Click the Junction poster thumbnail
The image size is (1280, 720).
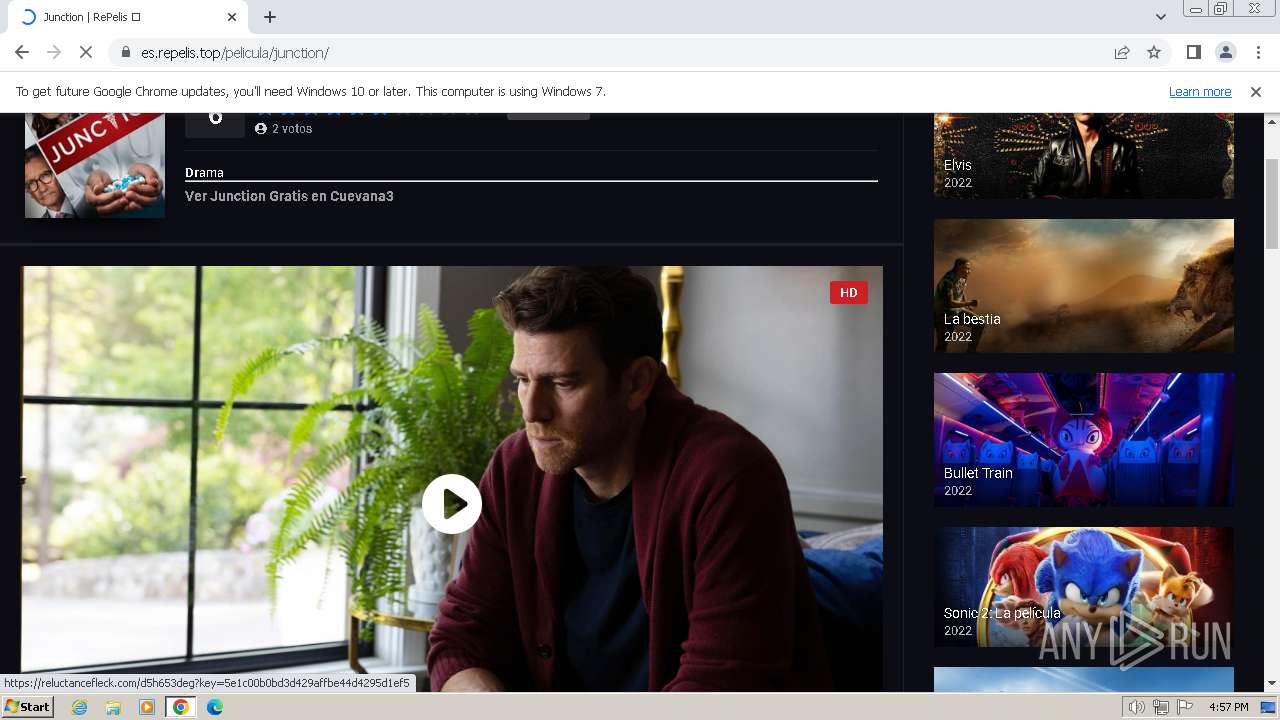click(95, 165)
